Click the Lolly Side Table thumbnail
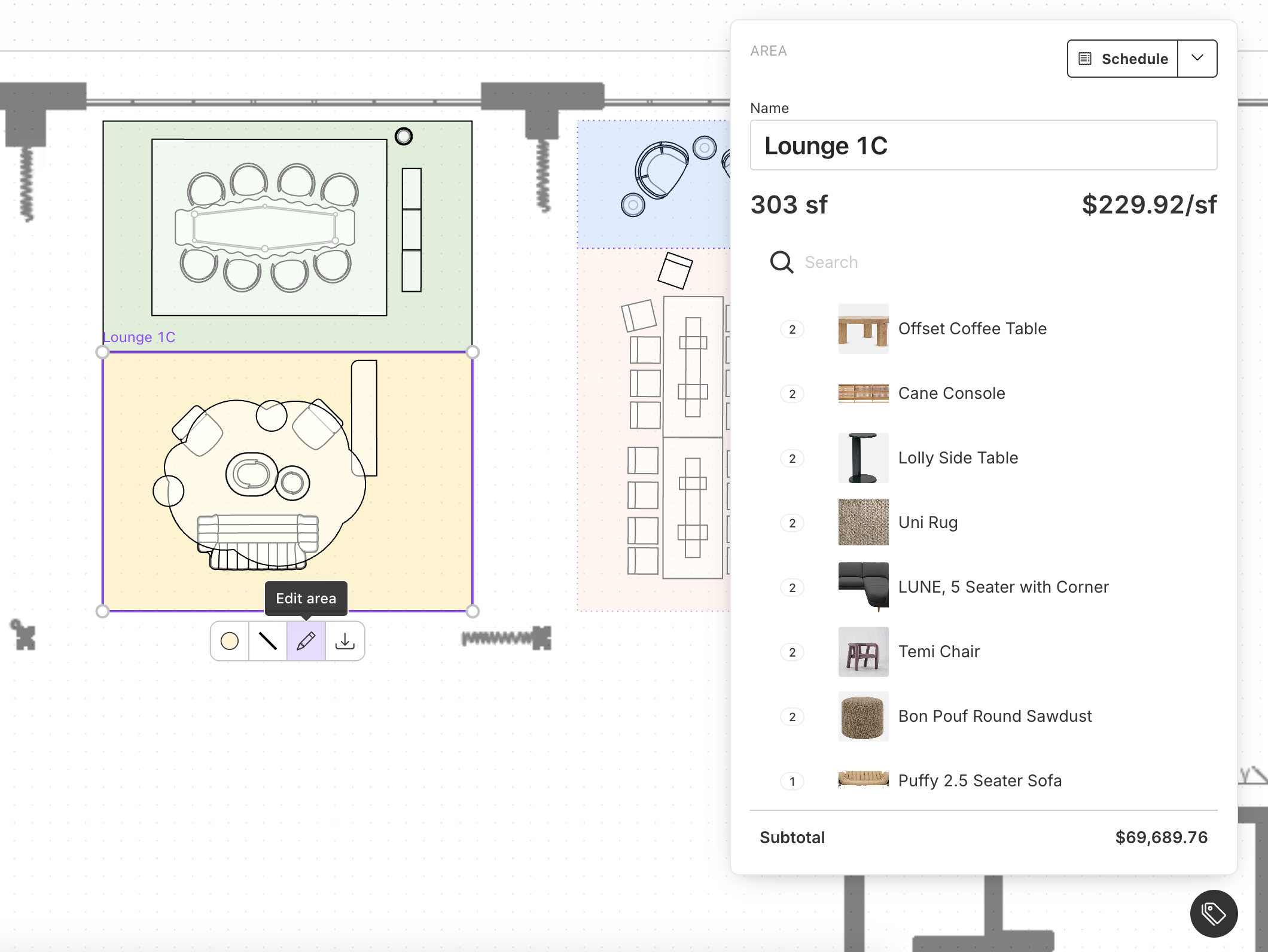This screenshot has width=1268, height=952. (863, 458)
